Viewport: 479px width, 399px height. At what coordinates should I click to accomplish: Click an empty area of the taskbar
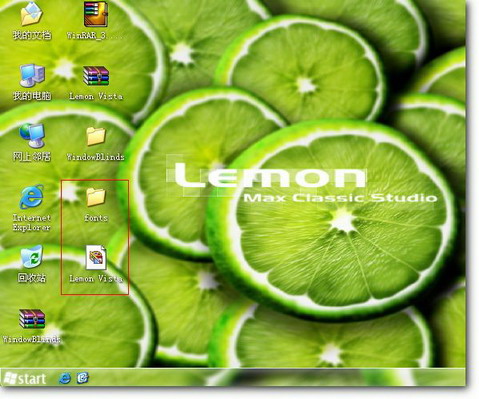coord(267,378)
